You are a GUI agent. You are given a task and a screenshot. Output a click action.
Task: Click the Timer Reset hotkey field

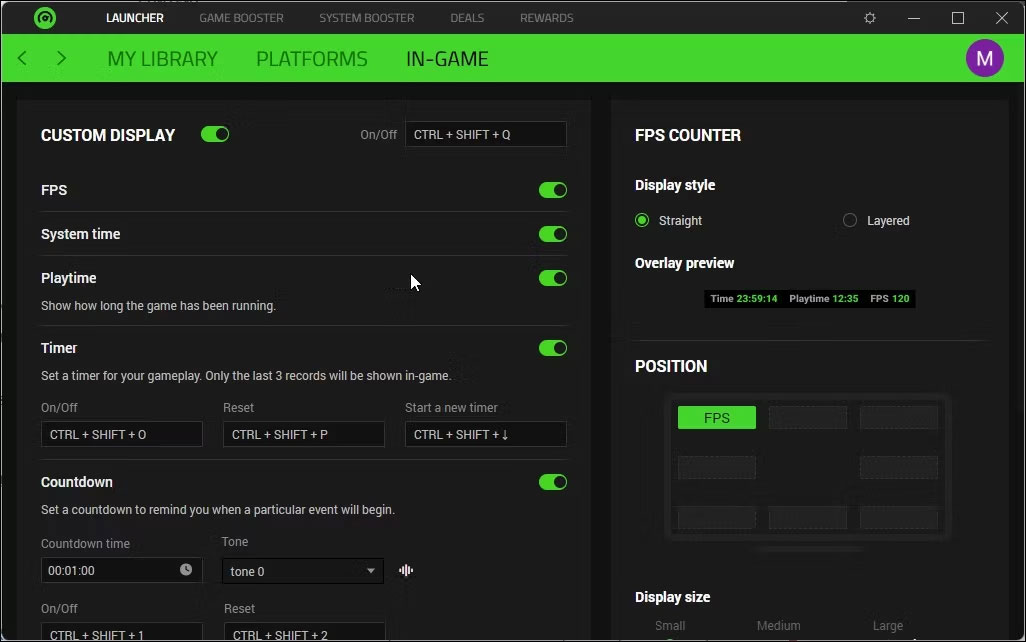click(303, 434)
